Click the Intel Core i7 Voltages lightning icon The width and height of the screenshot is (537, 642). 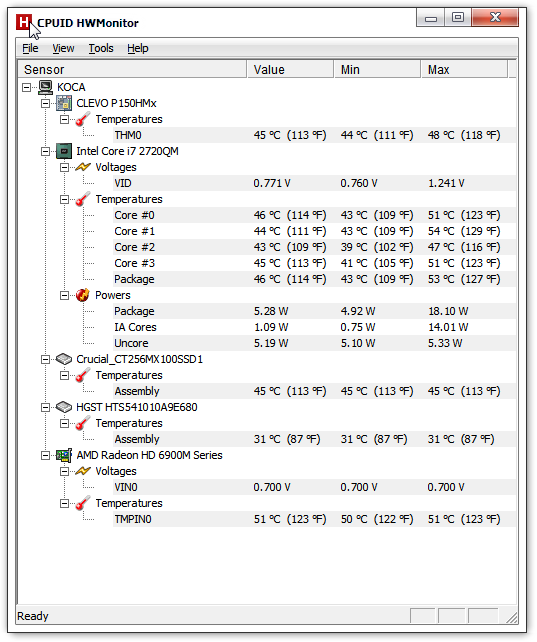83,167
